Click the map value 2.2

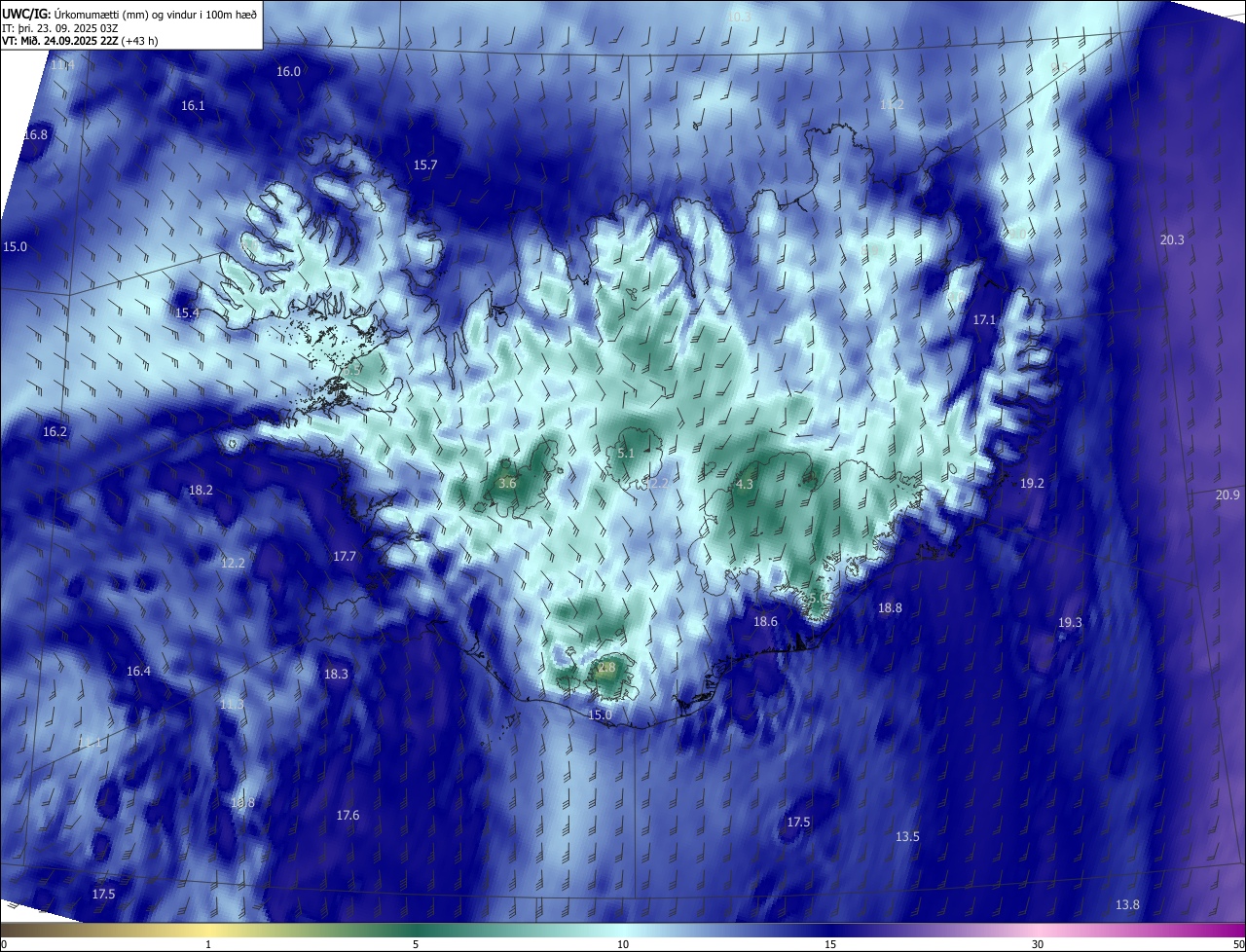(659, 483)
